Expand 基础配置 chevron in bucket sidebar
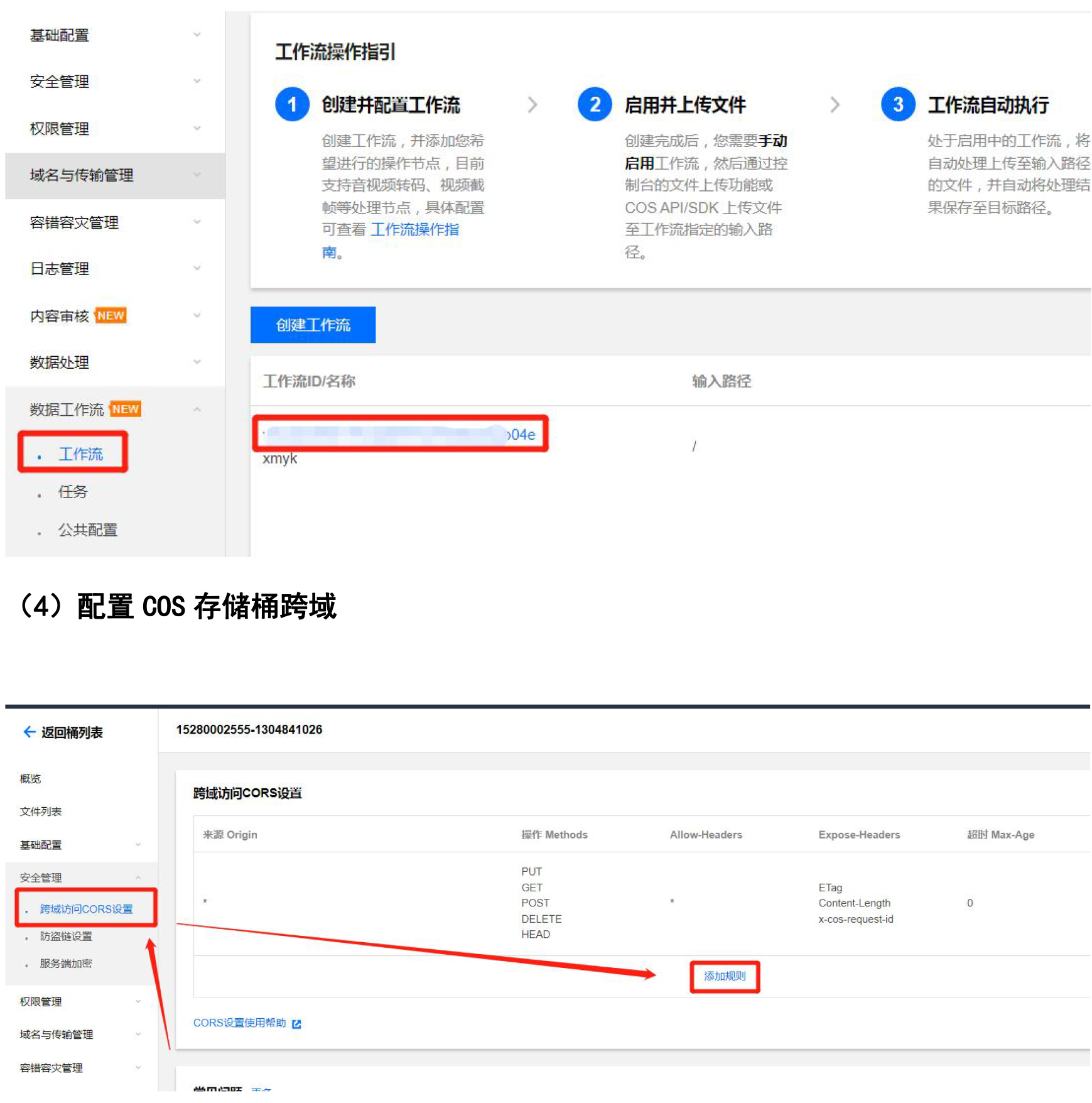This screenshot has height=1103, width=1092. tap(138, 845)
